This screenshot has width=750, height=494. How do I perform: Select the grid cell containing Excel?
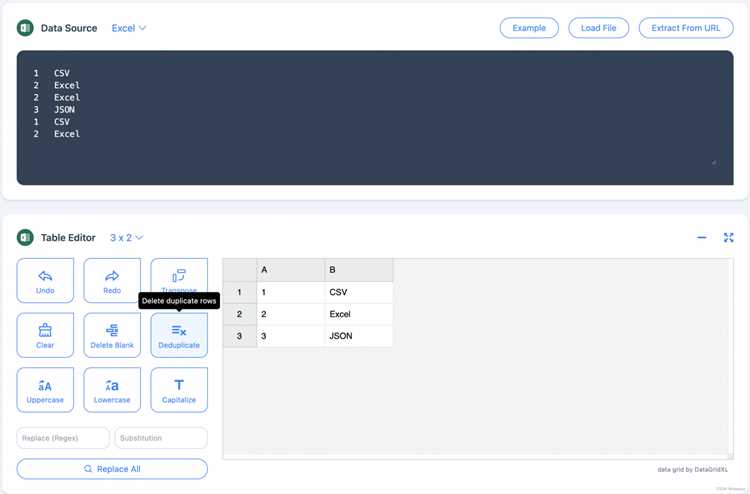pyautogui.click(x=359, y=314)
